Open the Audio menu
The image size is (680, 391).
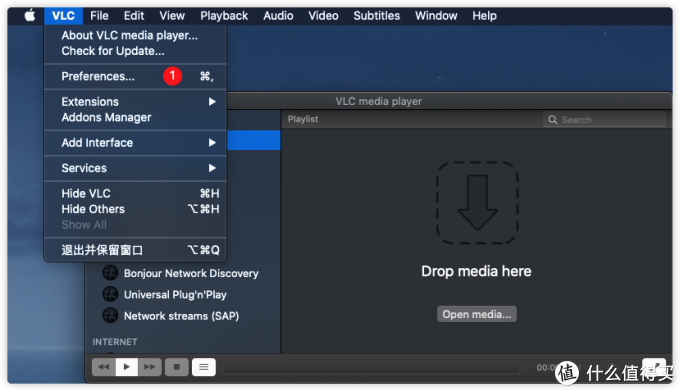point(278,16)
